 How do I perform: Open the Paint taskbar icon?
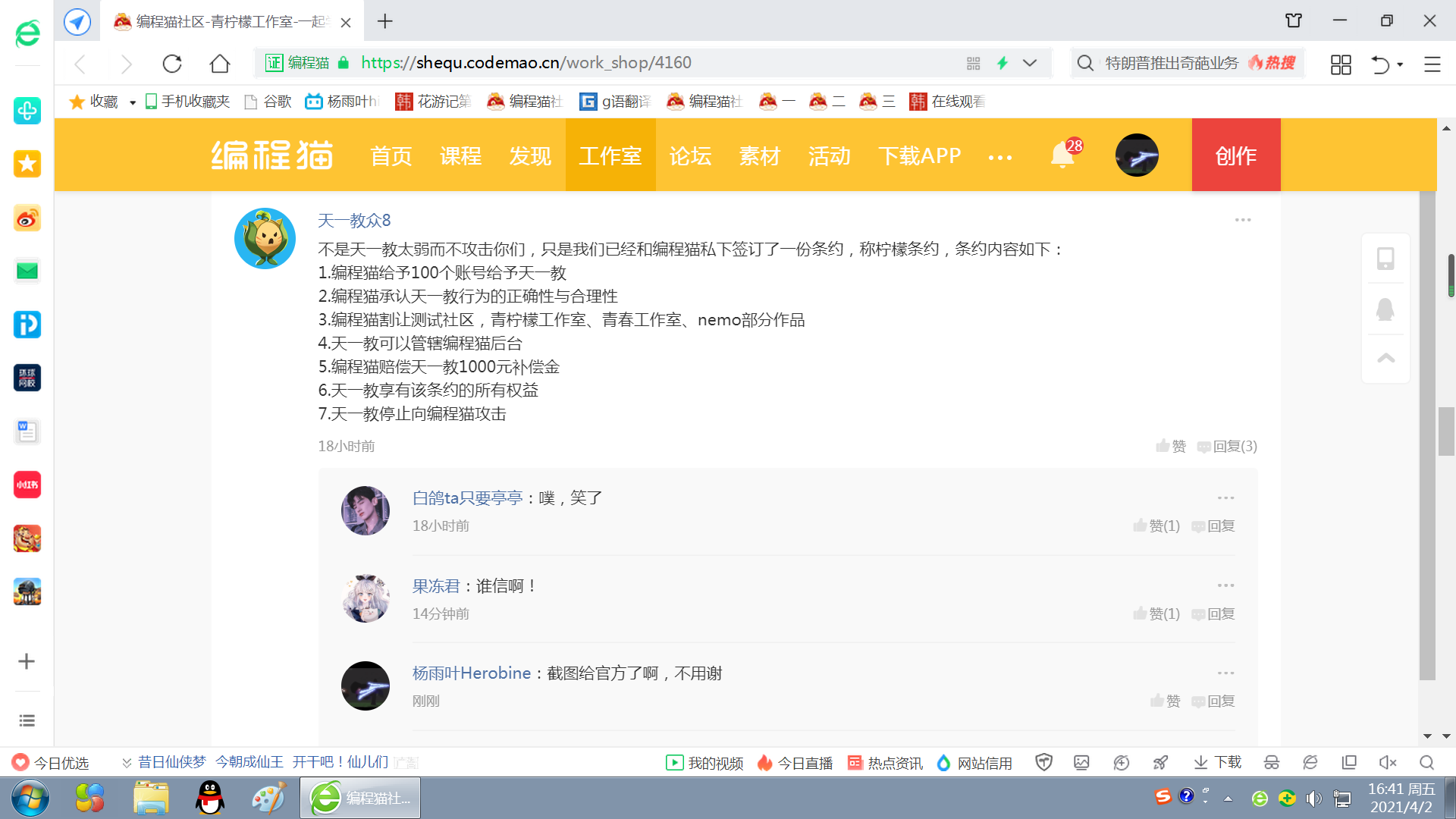click(x=268, y=798)
